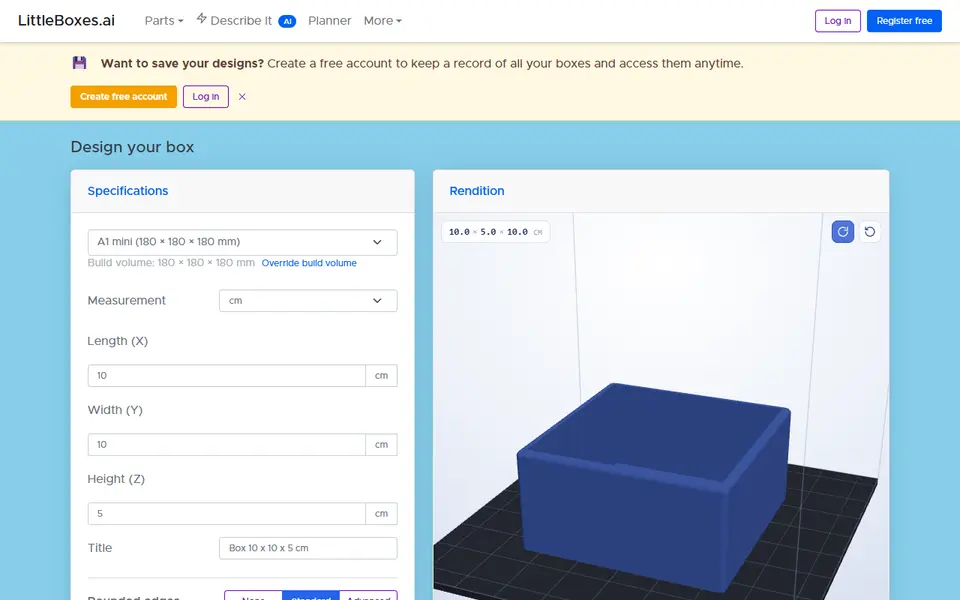Click the Create free account button
Viewport: 960px width, 600px height.
click(124, 97)
